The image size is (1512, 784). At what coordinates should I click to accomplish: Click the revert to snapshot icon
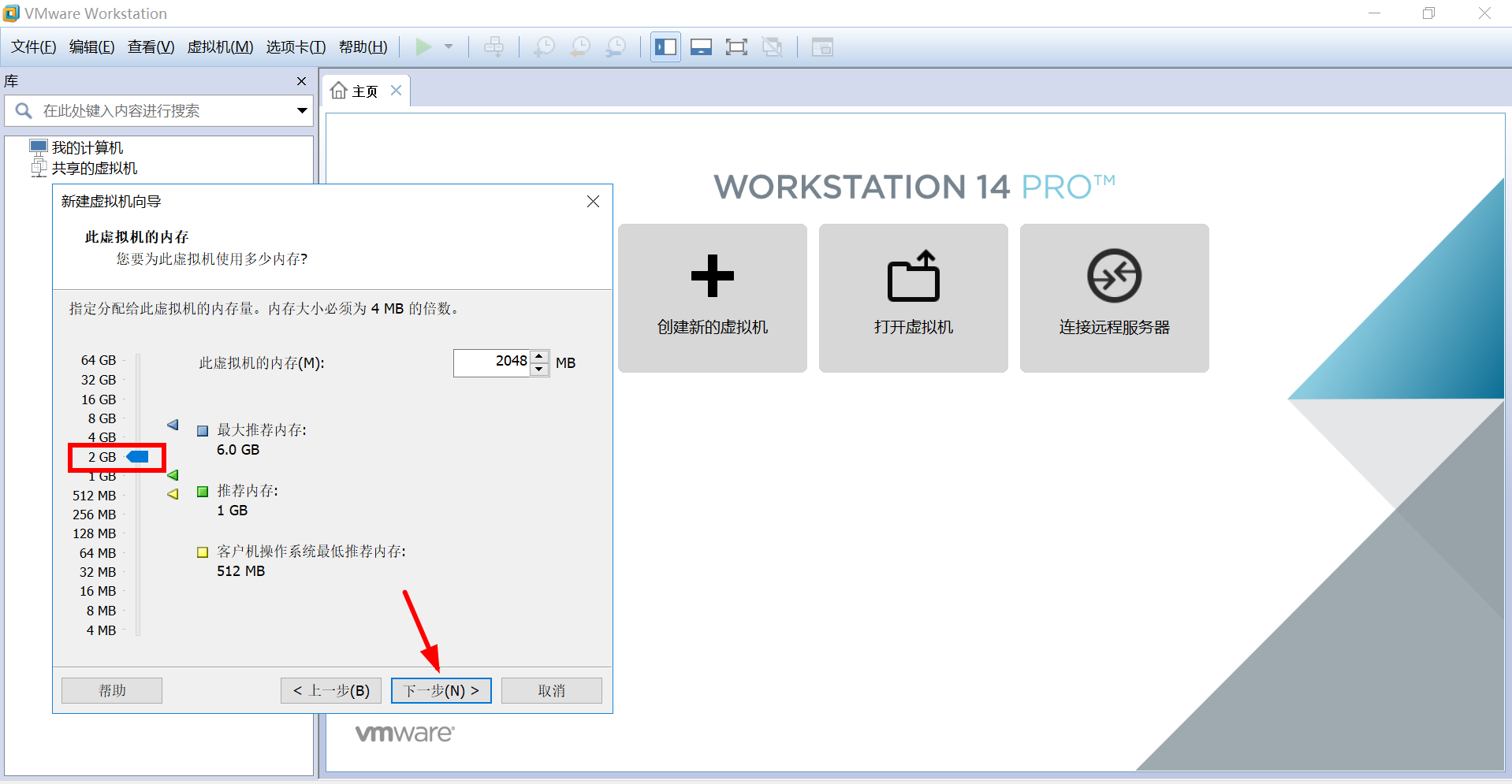pyautogui.click(x=580, y=47)
